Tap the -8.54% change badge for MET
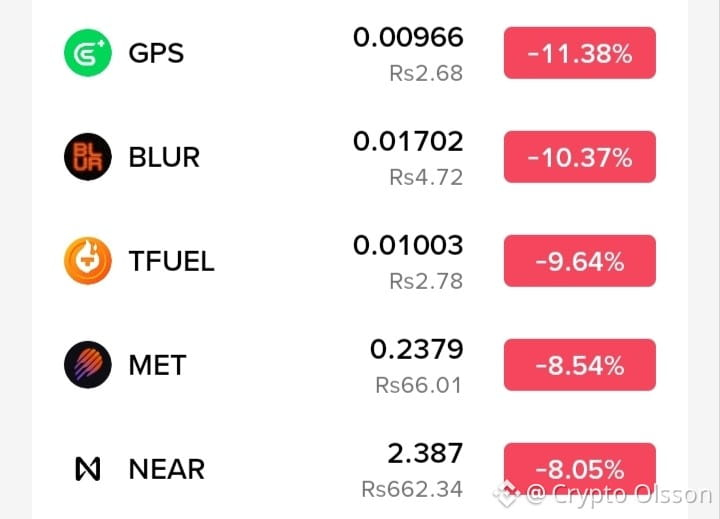The width and height of the screenshot is (720, 519). (579, 365)
